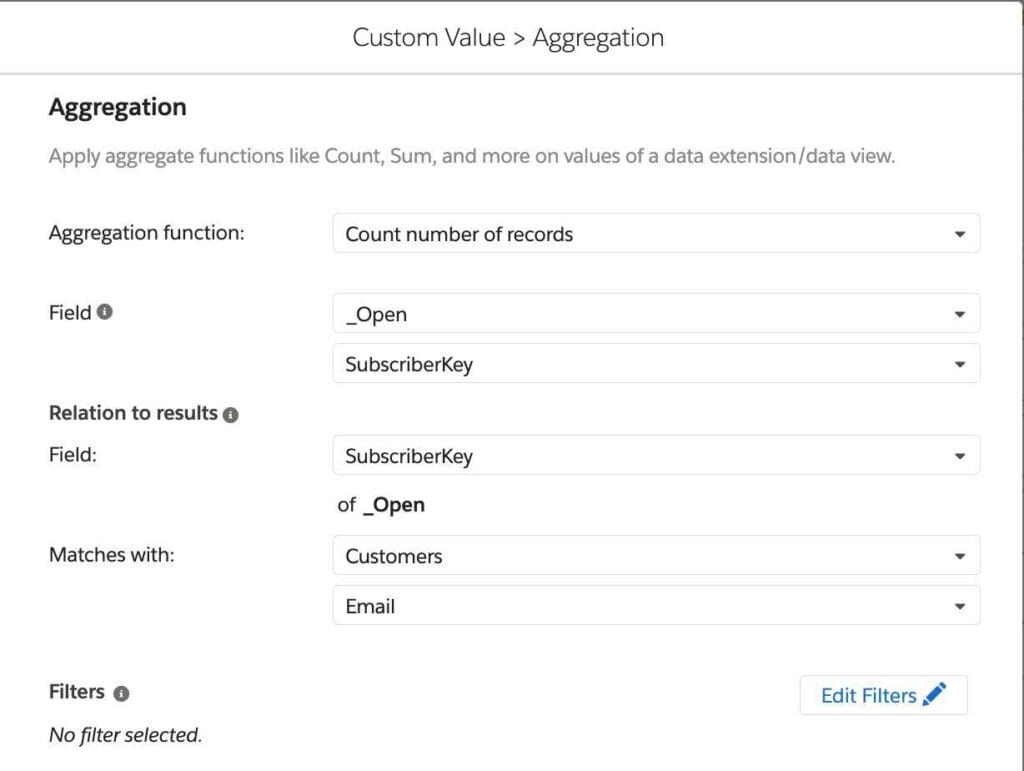Open the relation Field dropdown showing SubscriberKey

point(656,455)
